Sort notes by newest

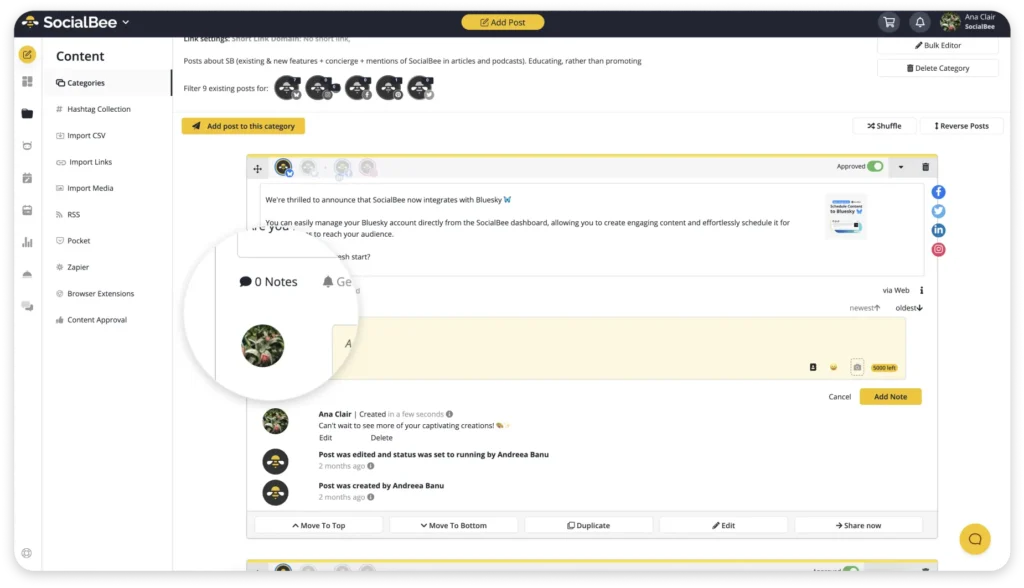click(x=864, y=308)
